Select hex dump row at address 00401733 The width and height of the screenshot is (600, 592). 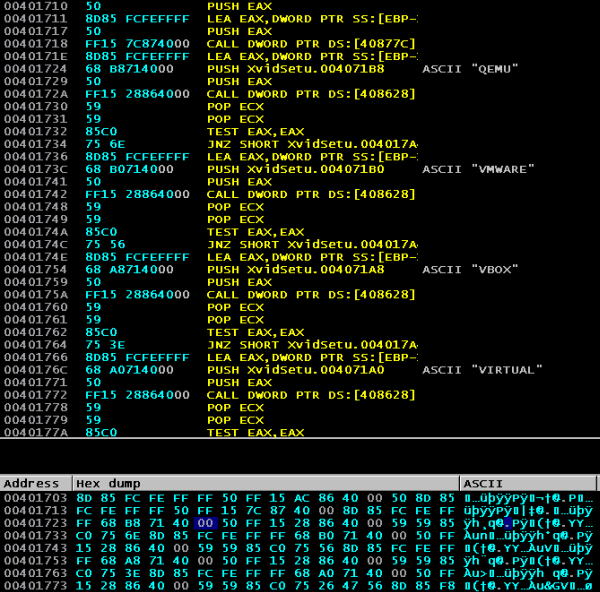[x=298, y=535]
